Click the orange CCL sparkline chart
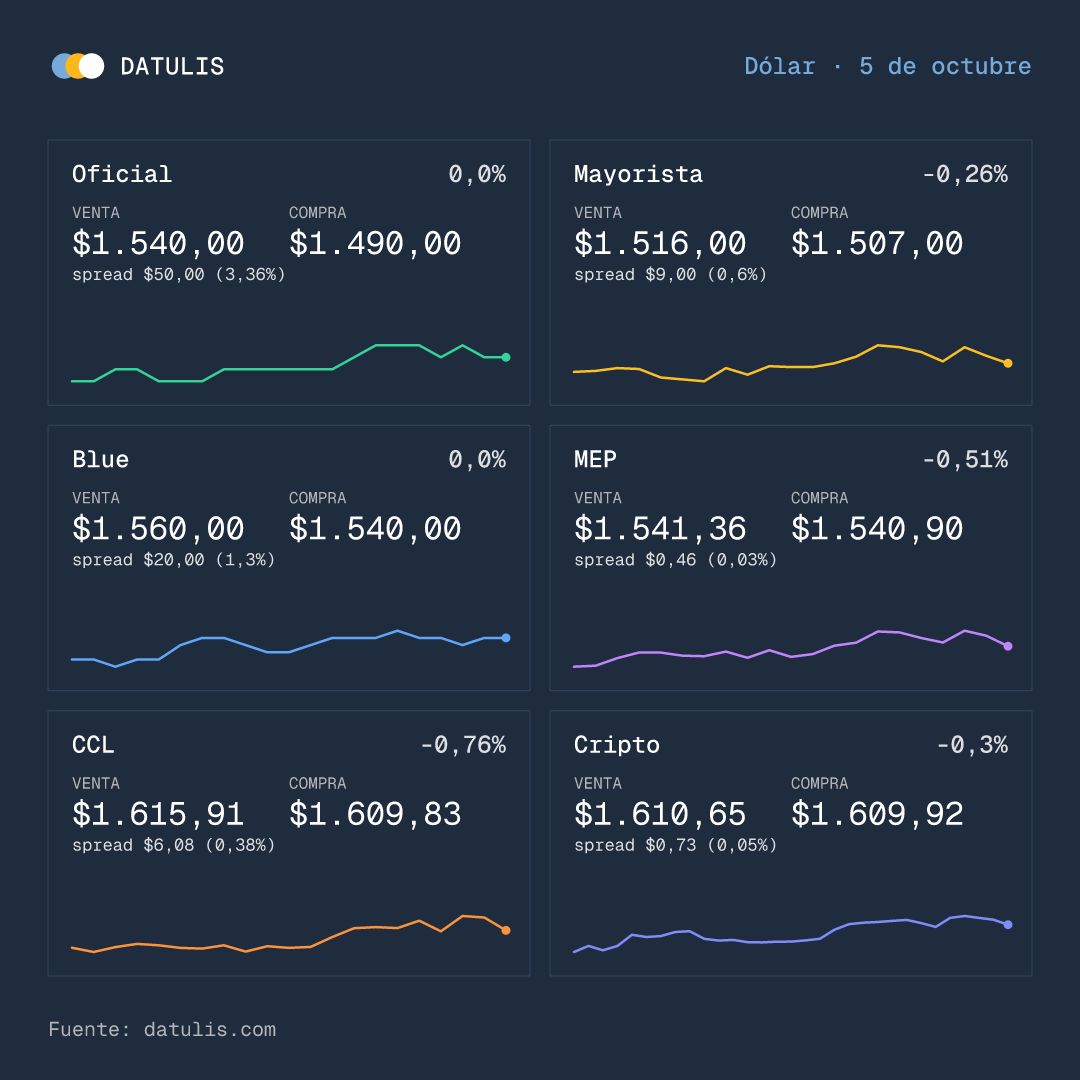1080x1080 pixels. 289,934
